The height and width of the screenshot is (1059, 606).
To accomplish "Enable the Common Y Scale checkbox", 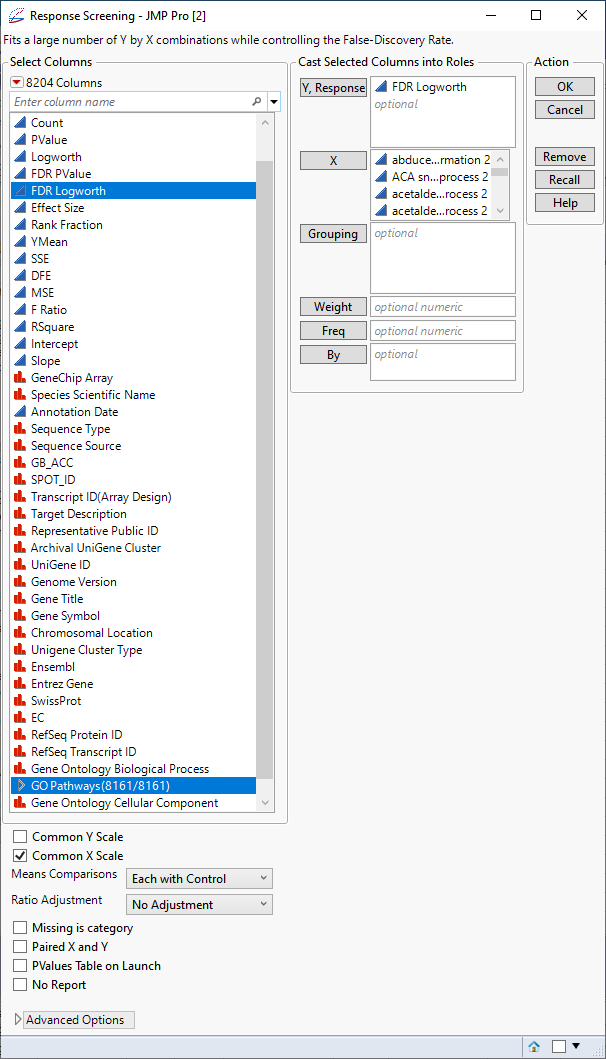I will 20,837.
